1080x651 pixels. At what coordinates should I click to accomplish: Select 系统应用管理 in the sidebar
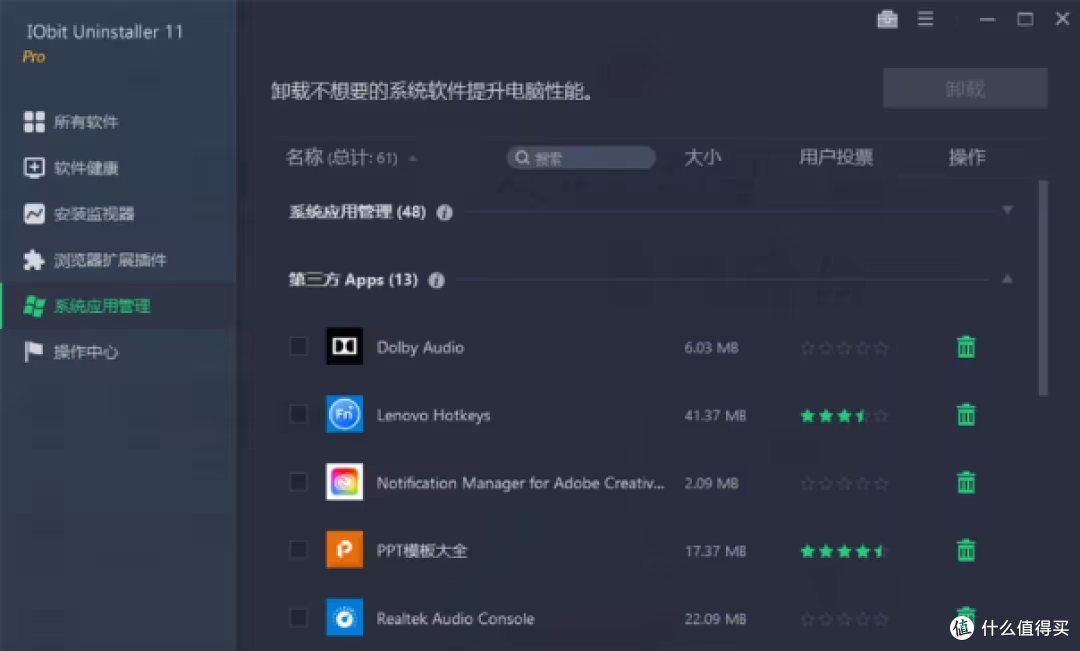118,306
